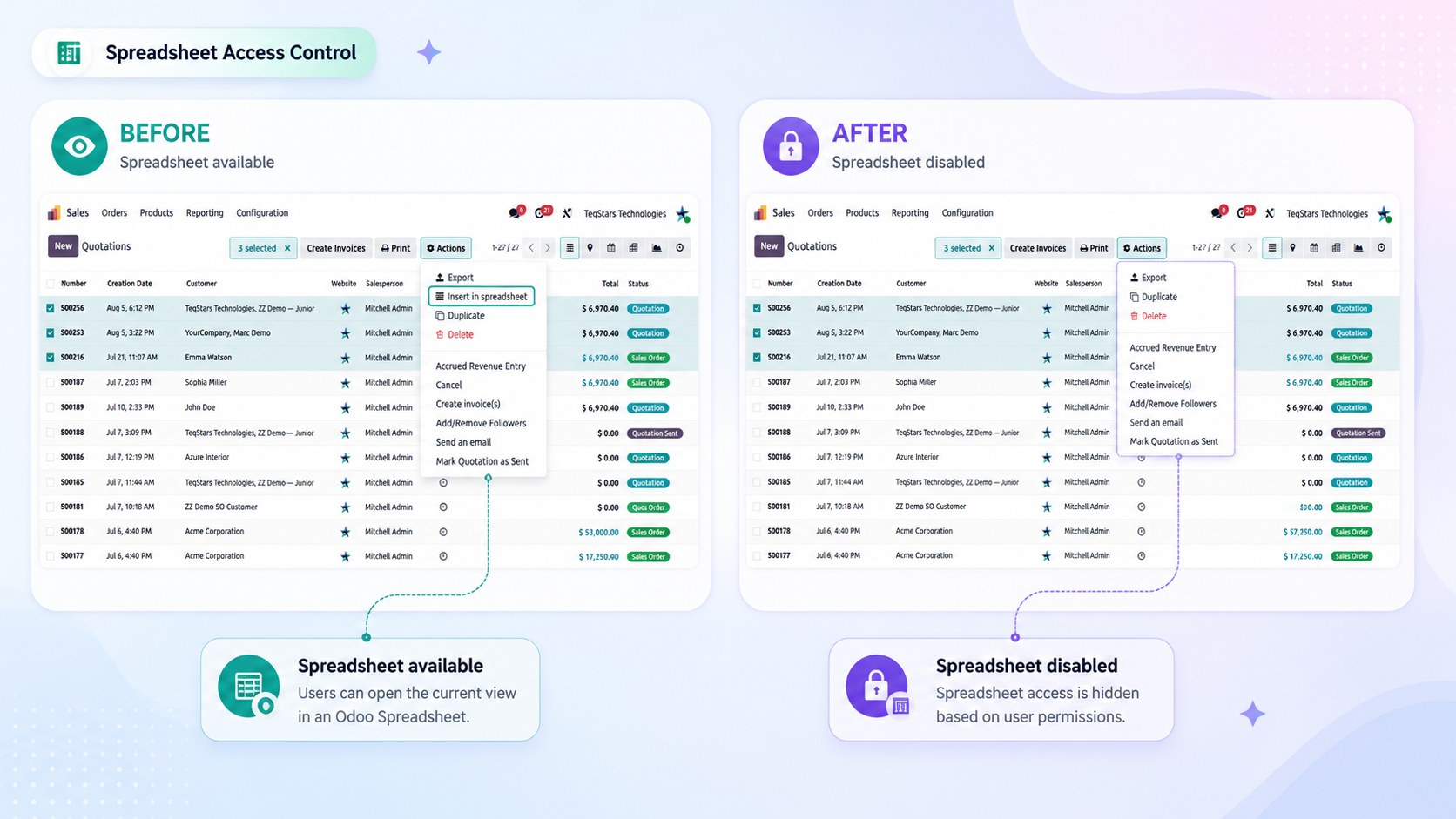Screen dimensions: 1456x819
Task: Open messages icon in Before panel navbar
Action: coord(516,212)
